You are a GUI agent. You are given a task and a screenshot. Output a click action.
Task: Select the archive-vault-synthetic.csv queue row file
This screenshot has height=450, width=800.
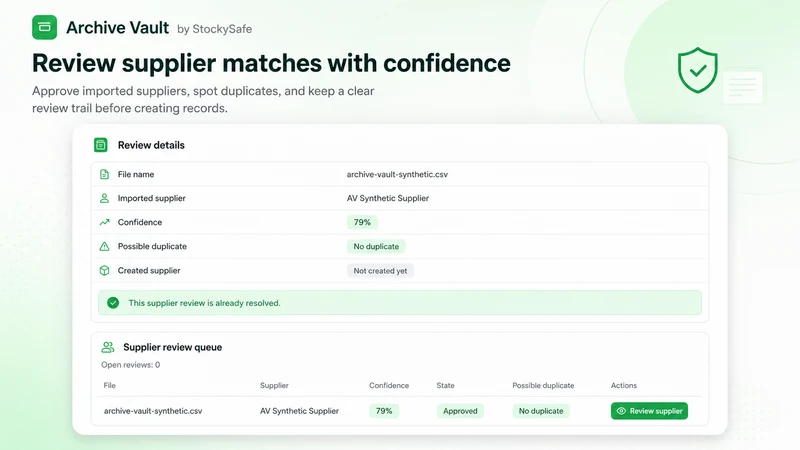point(153,411)
